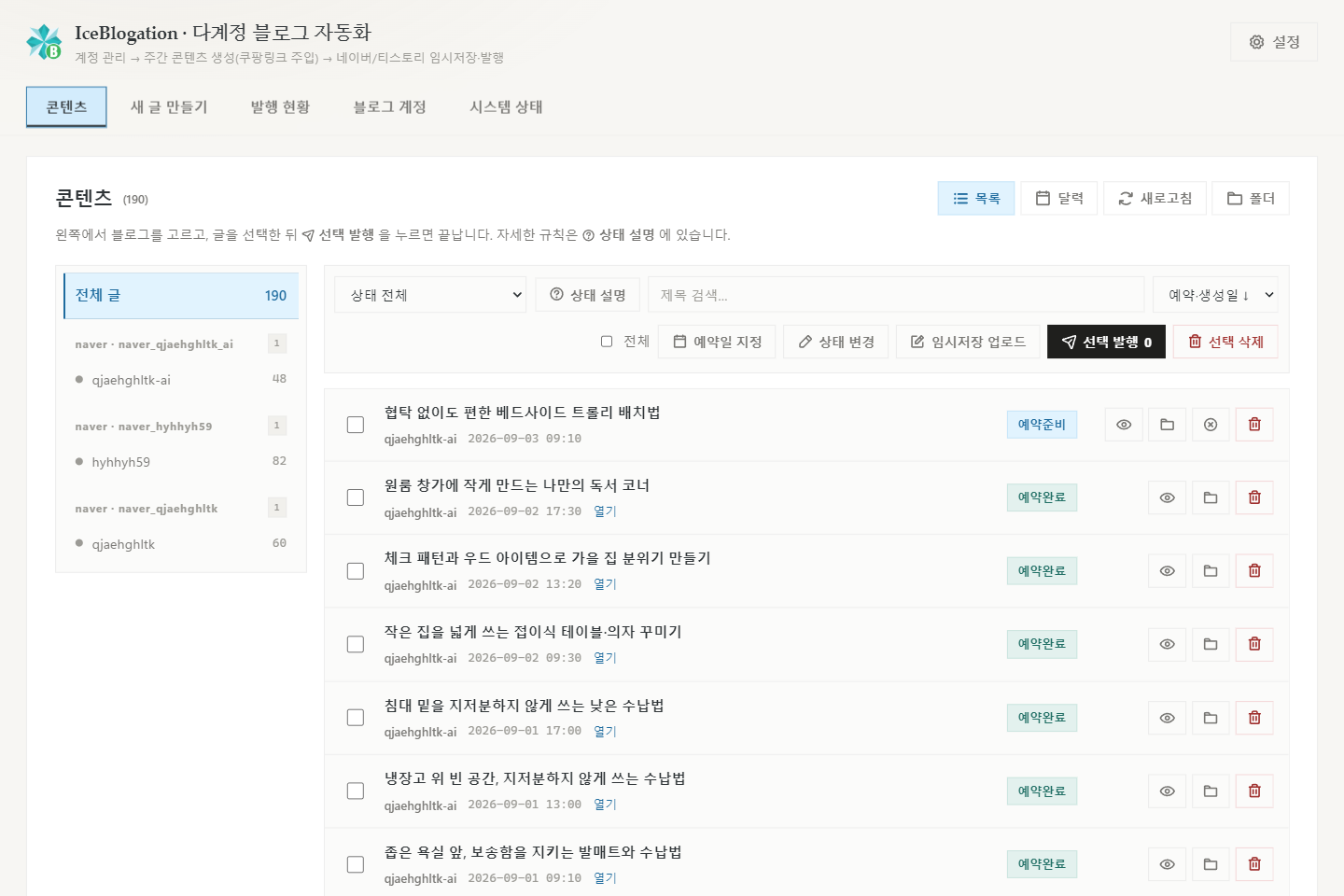Delete the 침대 밑 낮은 수납법 post
This screenshot has width=1344, height=896.
[1254, 718]
